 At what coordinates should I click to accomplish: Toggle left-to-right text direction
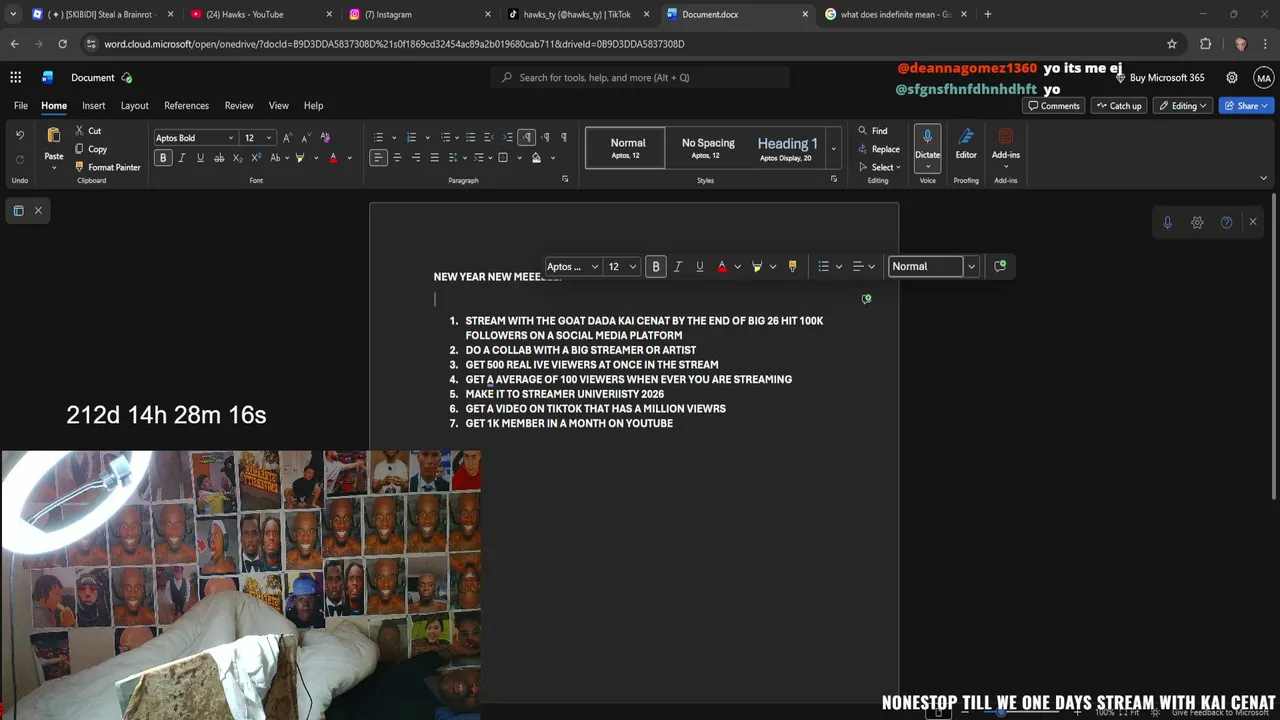pyautogui.click(x=527, y=138)
